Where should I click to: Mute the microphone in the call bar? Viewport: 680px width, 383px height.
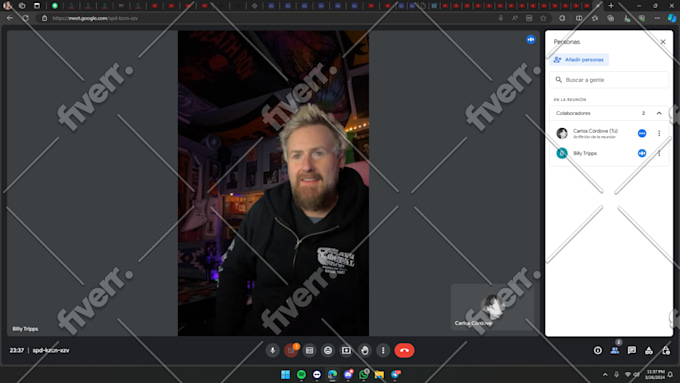[x=273, y=350]
